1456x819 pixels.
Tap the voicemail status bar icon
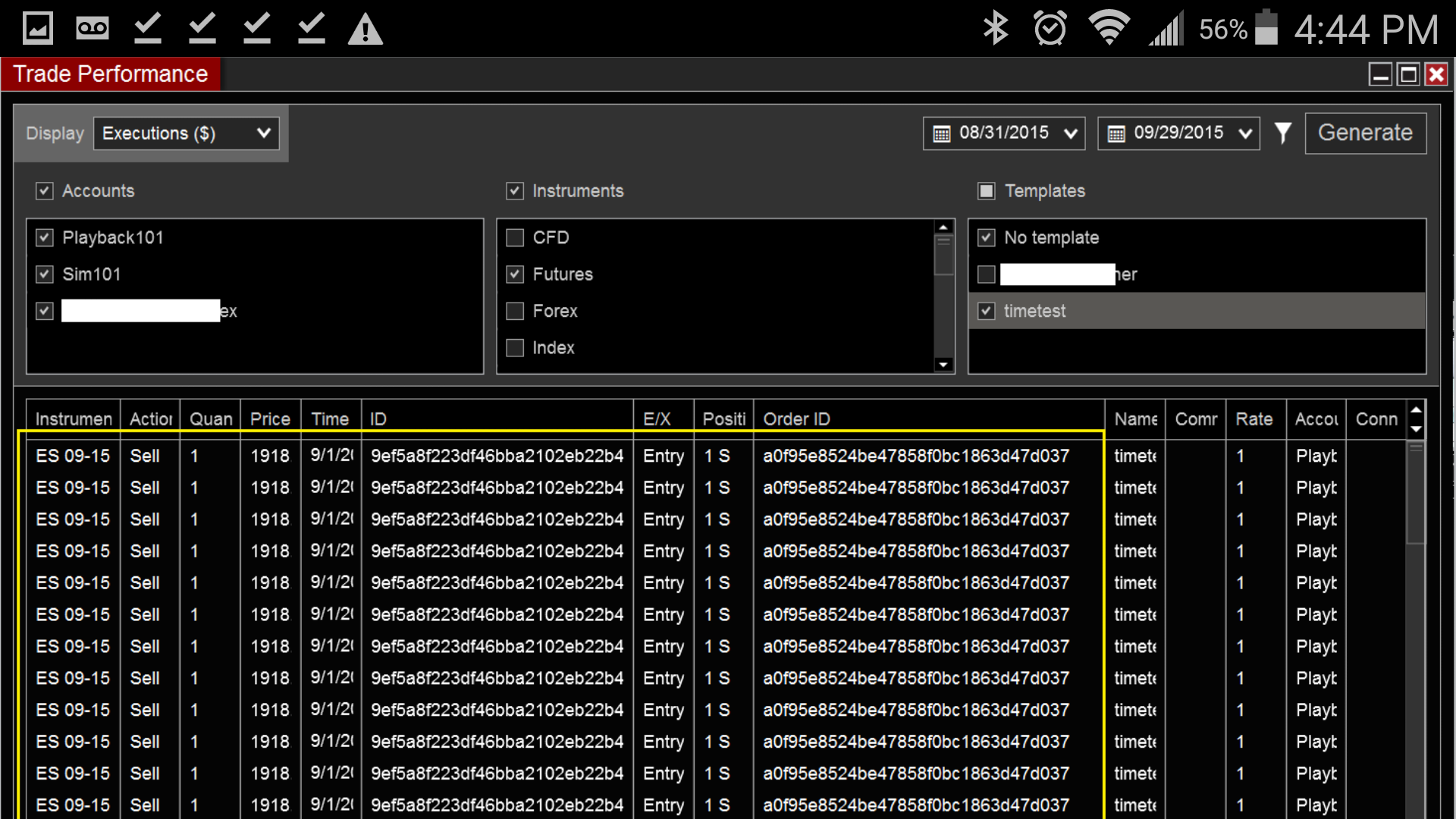coord(93,29)
